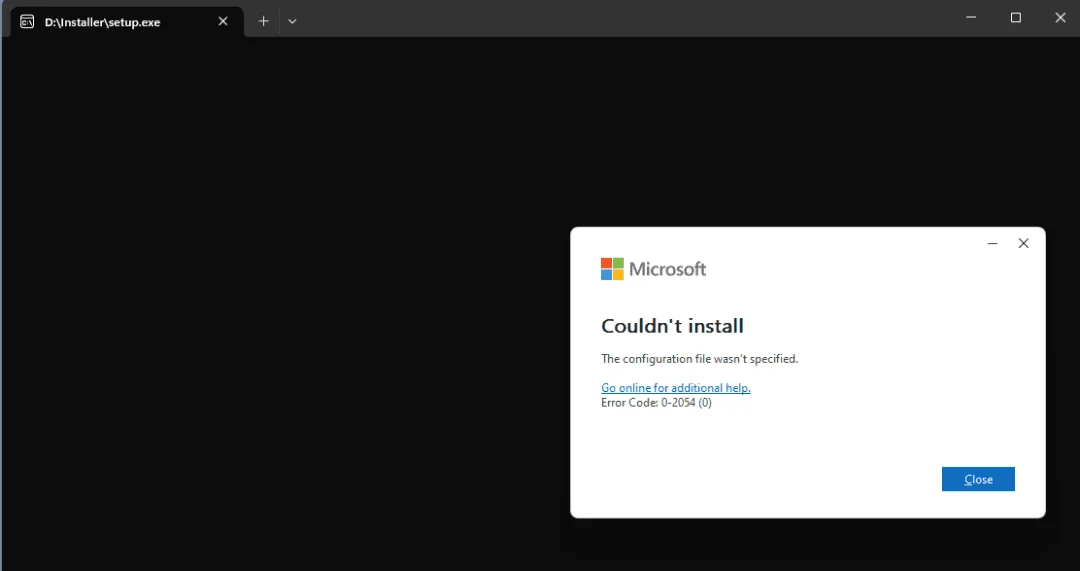Screen dimensions: 1080x571
Task: Open a new terminal tab with plus
Action: [263, 21]
